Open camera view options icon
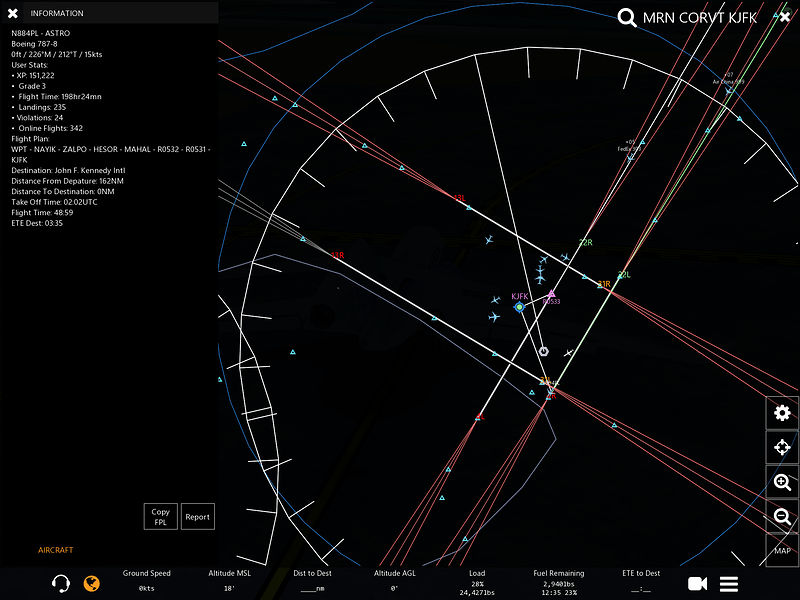The width and height of the screenshot is (800, 600). pyautogui.click(x=697, y=584)
